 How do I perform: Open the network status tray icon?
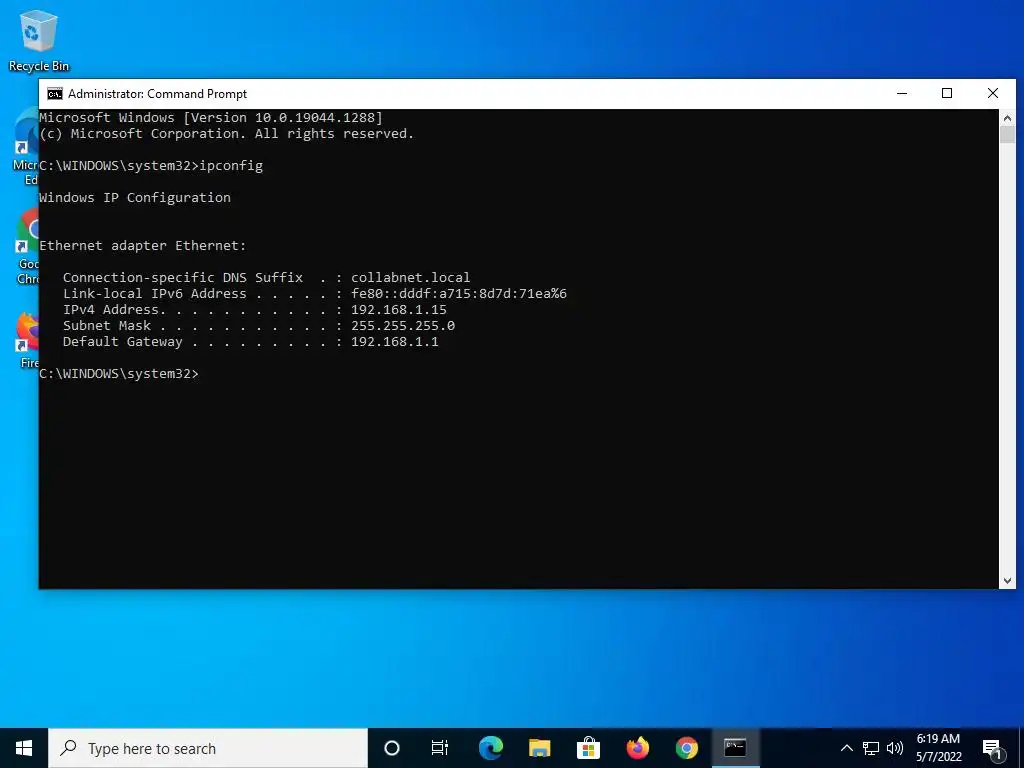pyautogui.click(x=871, y=748)
